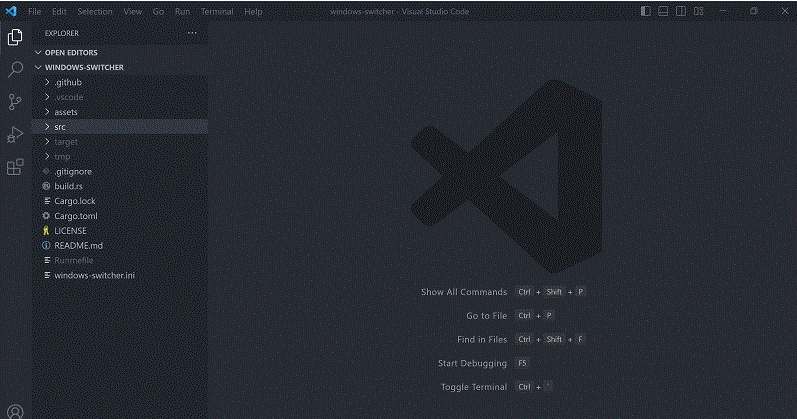Open the Search view icon

15,69
